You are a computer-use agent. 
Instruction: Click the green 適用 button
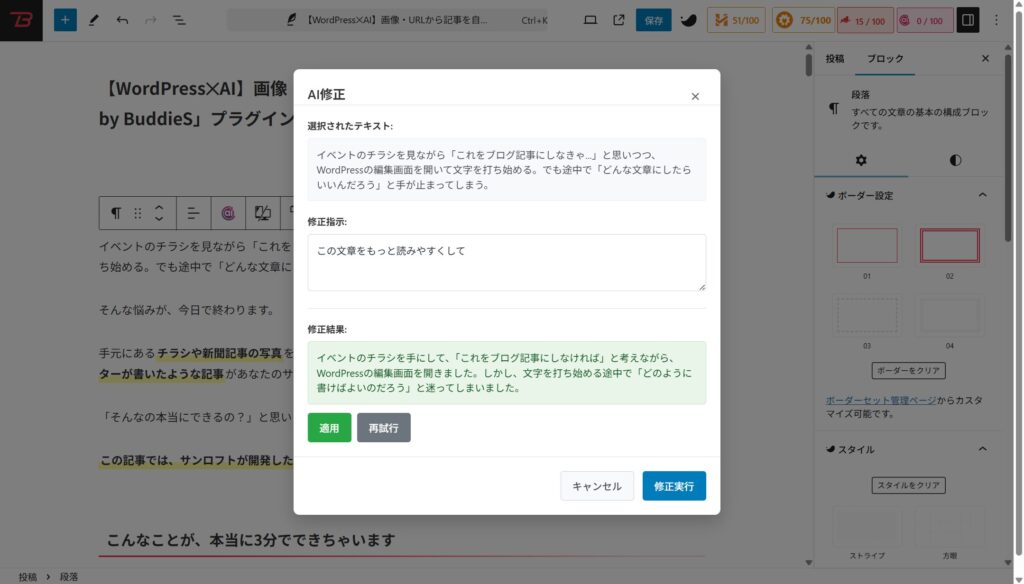(x=329, y=428)
